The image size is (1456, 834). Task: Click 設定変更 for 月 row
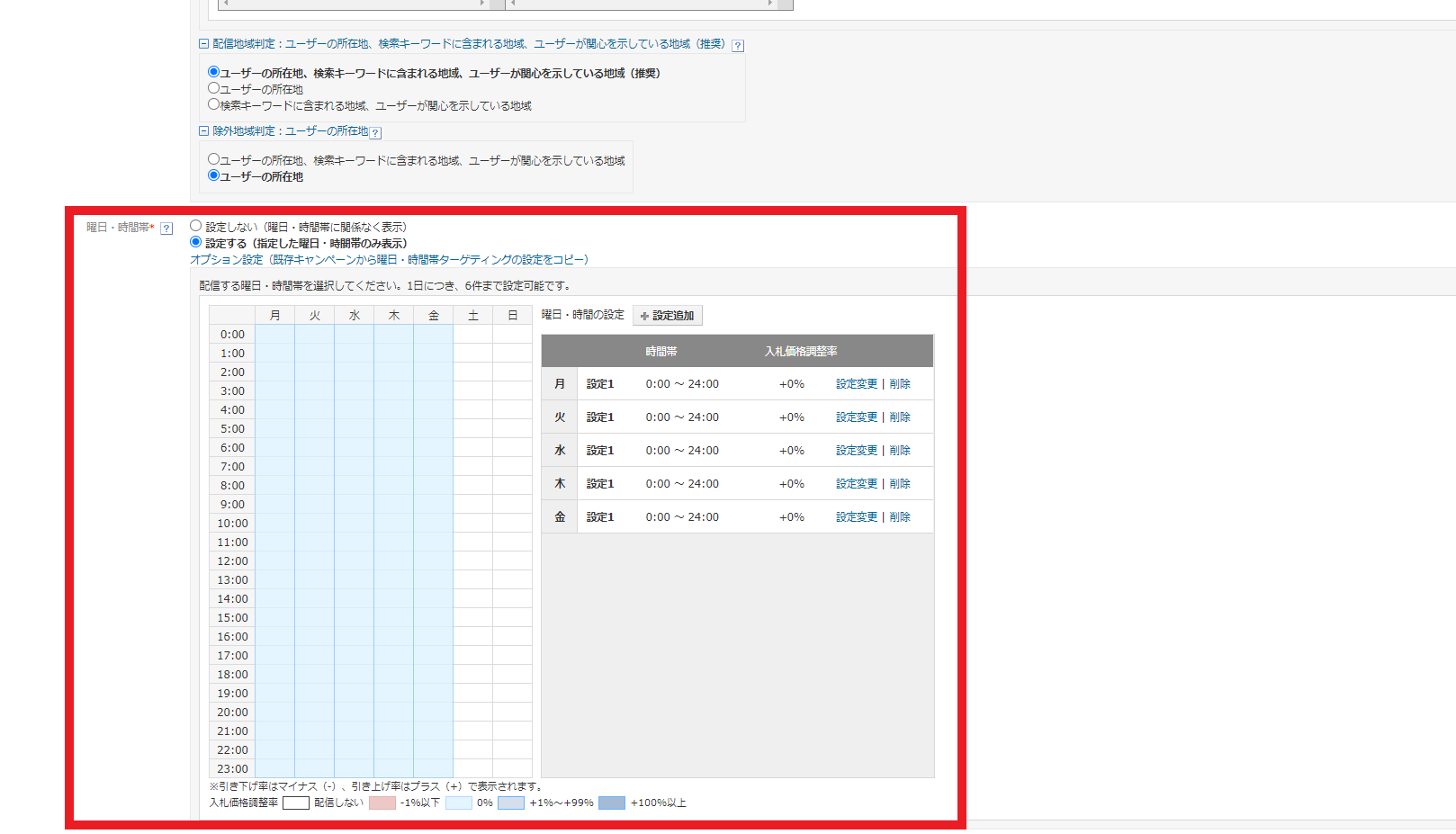coord(857,384)
